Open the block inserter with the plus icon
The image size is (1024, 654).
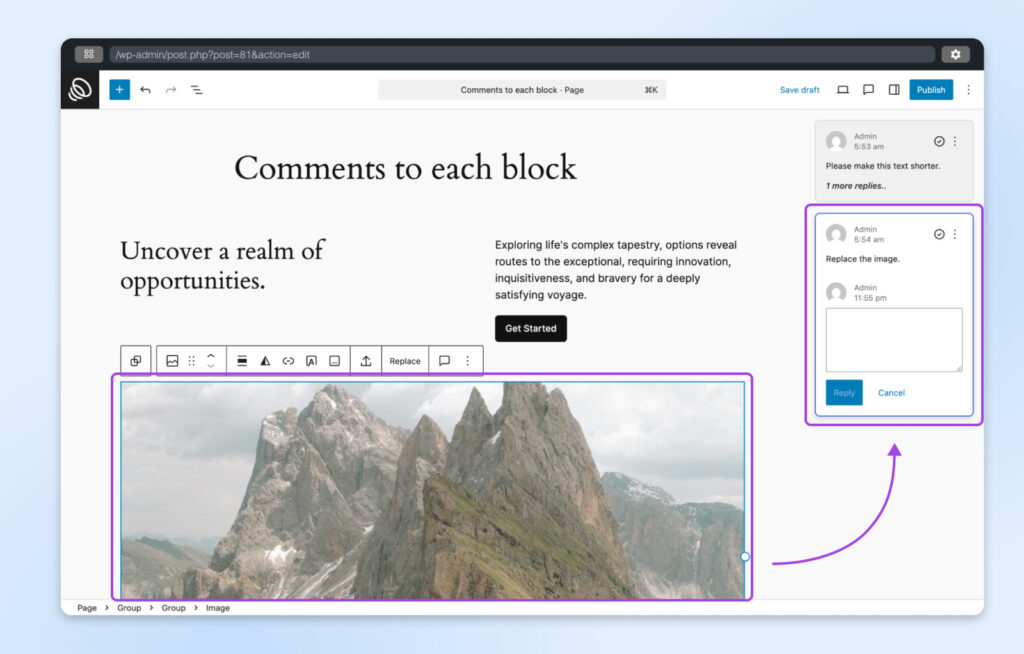[119, 89]
